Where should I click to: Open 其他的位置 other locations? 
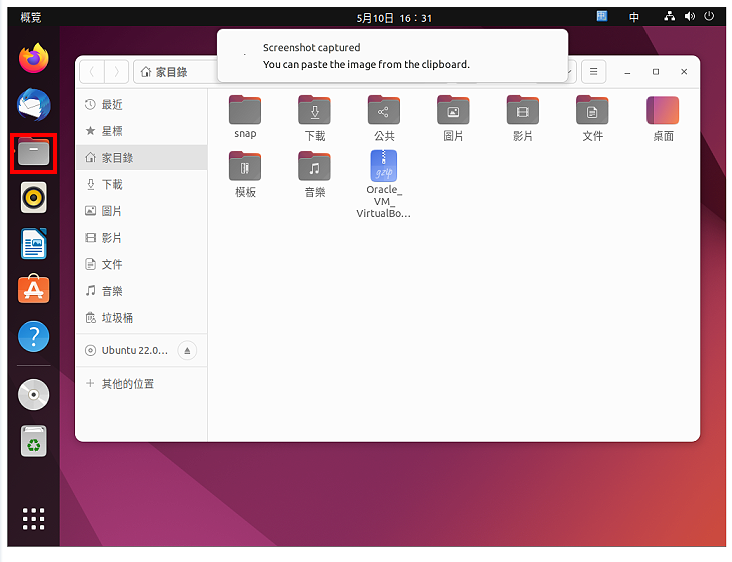pos(141,384)
